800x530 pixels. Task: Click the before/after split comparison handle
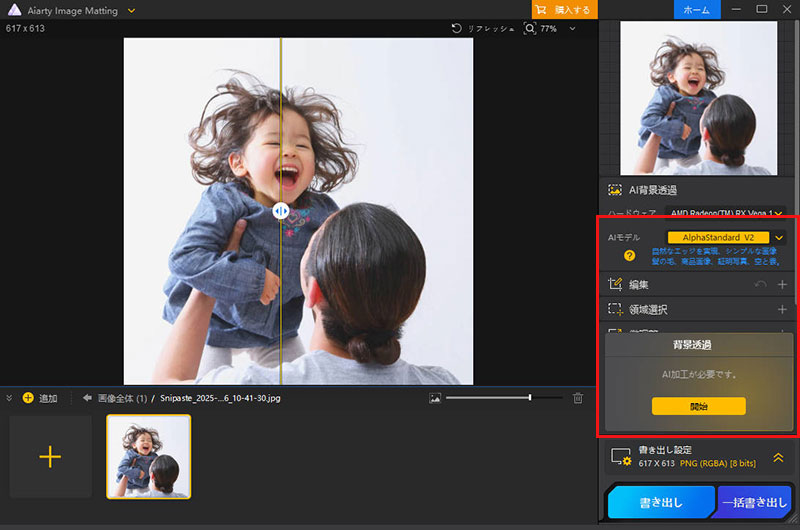281,210
